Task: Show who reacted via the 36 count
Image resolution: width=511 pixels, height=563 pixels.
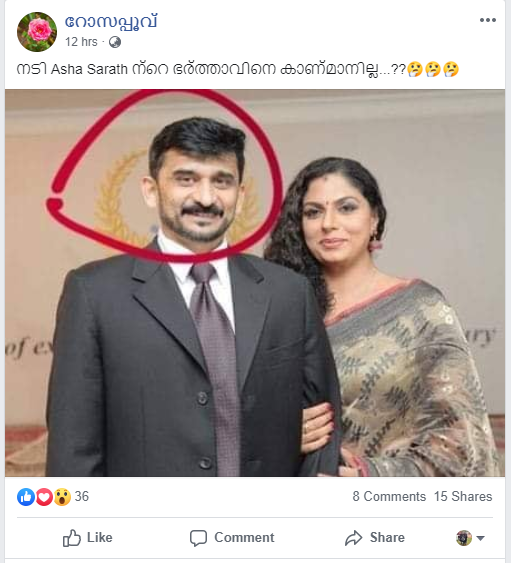Action: pos(82,497)
